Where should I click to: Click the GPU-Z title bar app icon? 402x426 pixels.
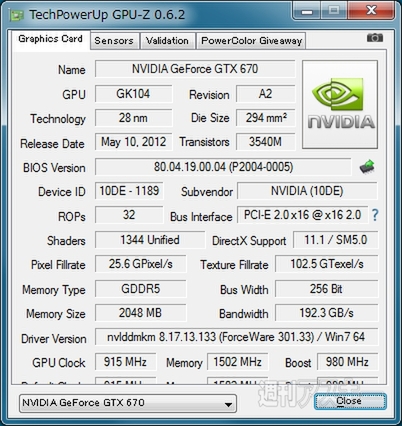click(x=16, y=15)
